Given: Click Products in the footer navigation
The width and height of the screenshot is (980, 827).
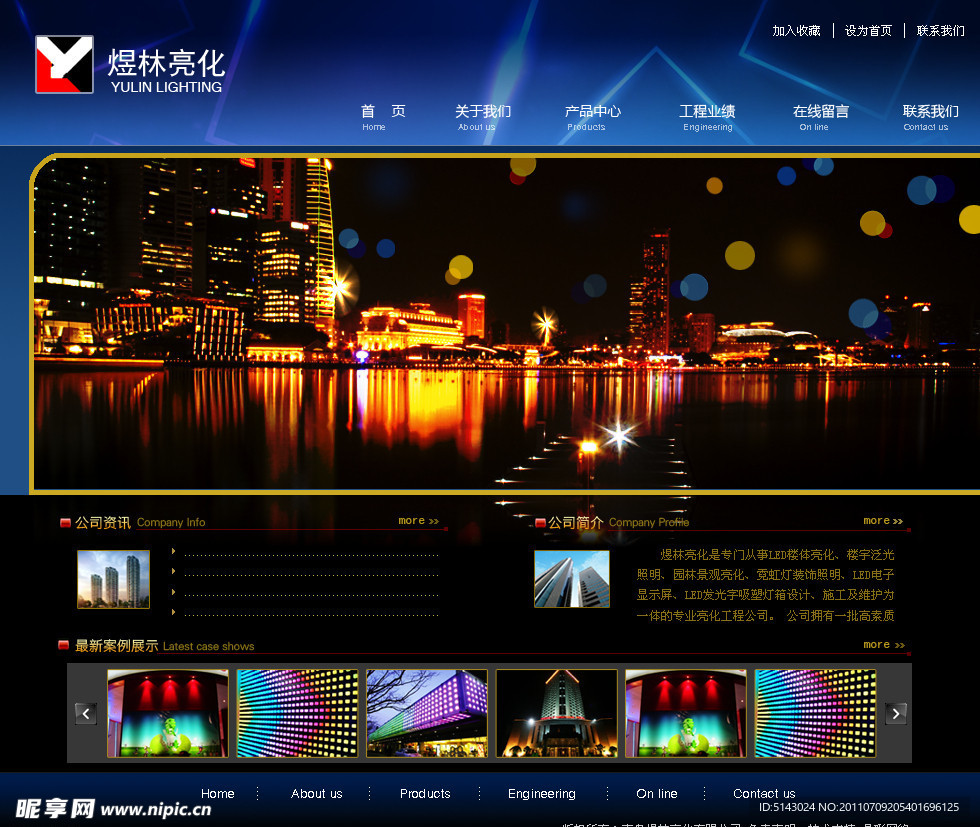Looking at the screenshot, I should point(425,793).
